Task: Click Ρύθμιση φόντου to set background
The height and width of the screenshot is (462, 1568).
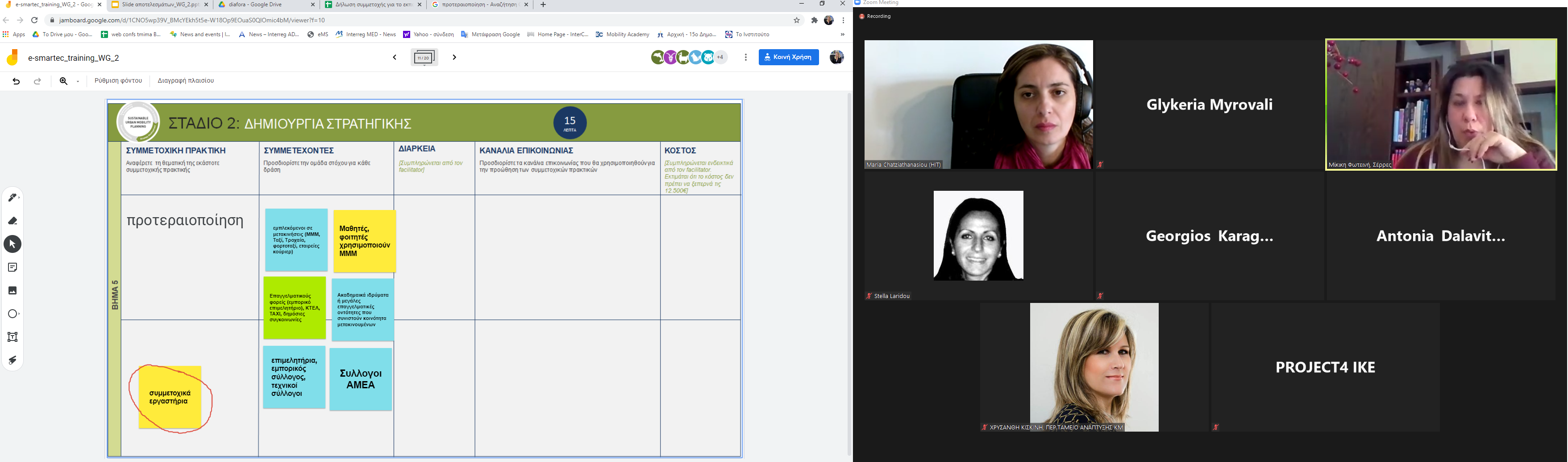Action: (118, 80)
